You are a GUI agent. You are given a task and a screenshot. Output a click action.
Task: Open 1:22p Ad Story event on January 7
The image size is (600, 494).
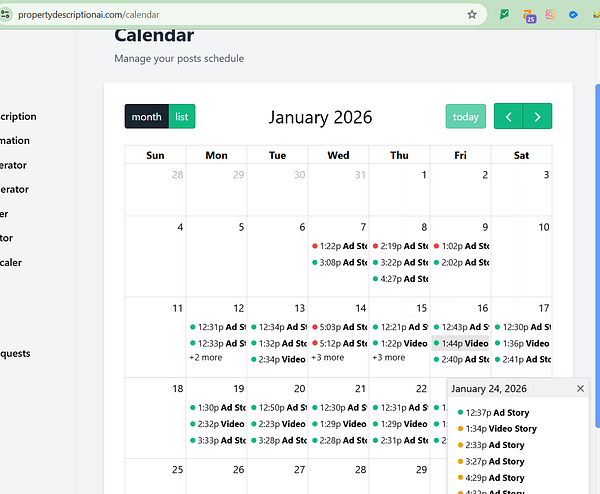click(x=339, y=246)
